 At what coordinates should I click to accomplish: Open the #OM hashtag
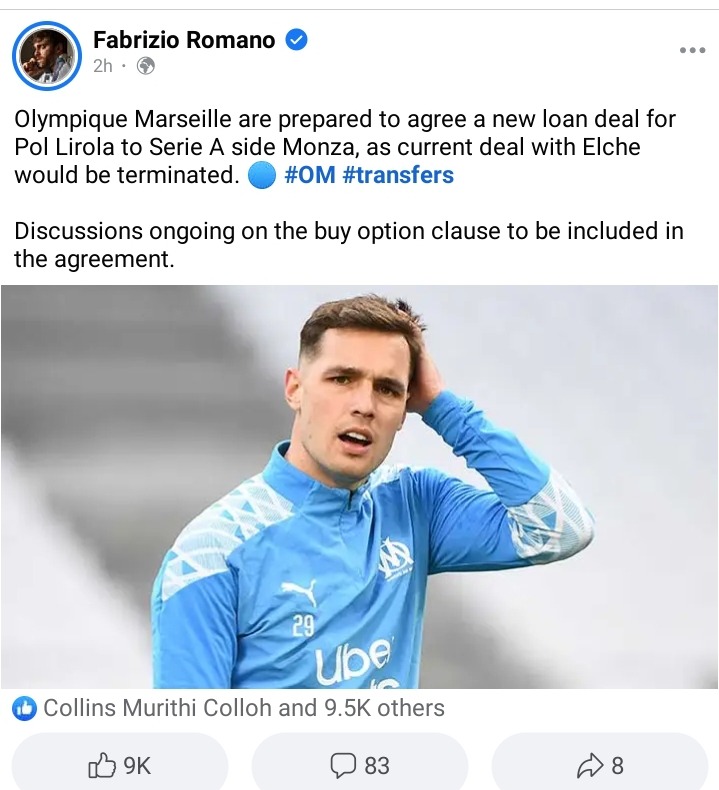click(310, 175)
